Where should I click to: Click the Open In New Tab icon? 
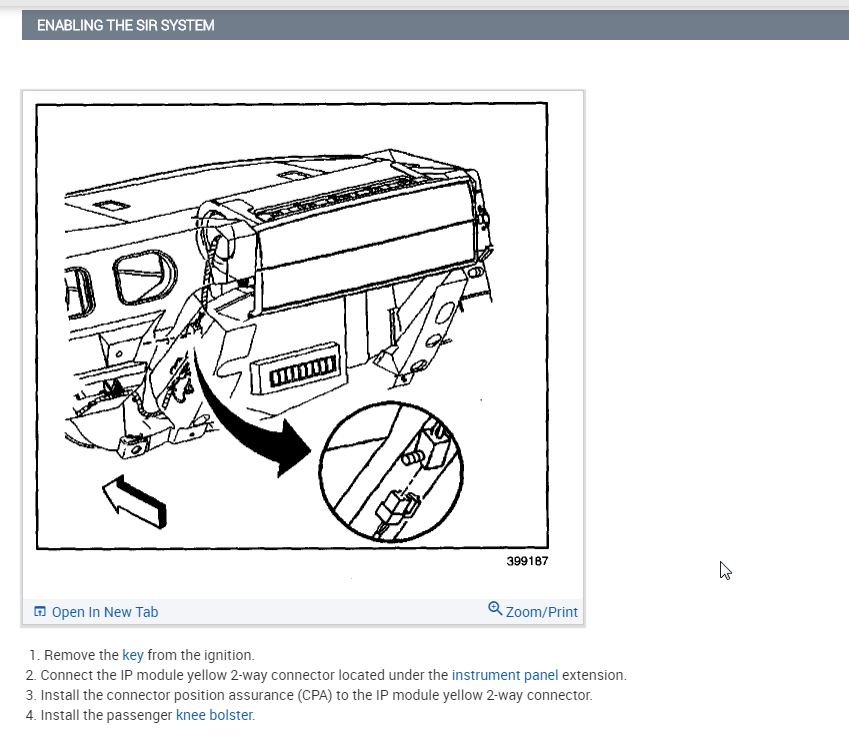(40, 611)
